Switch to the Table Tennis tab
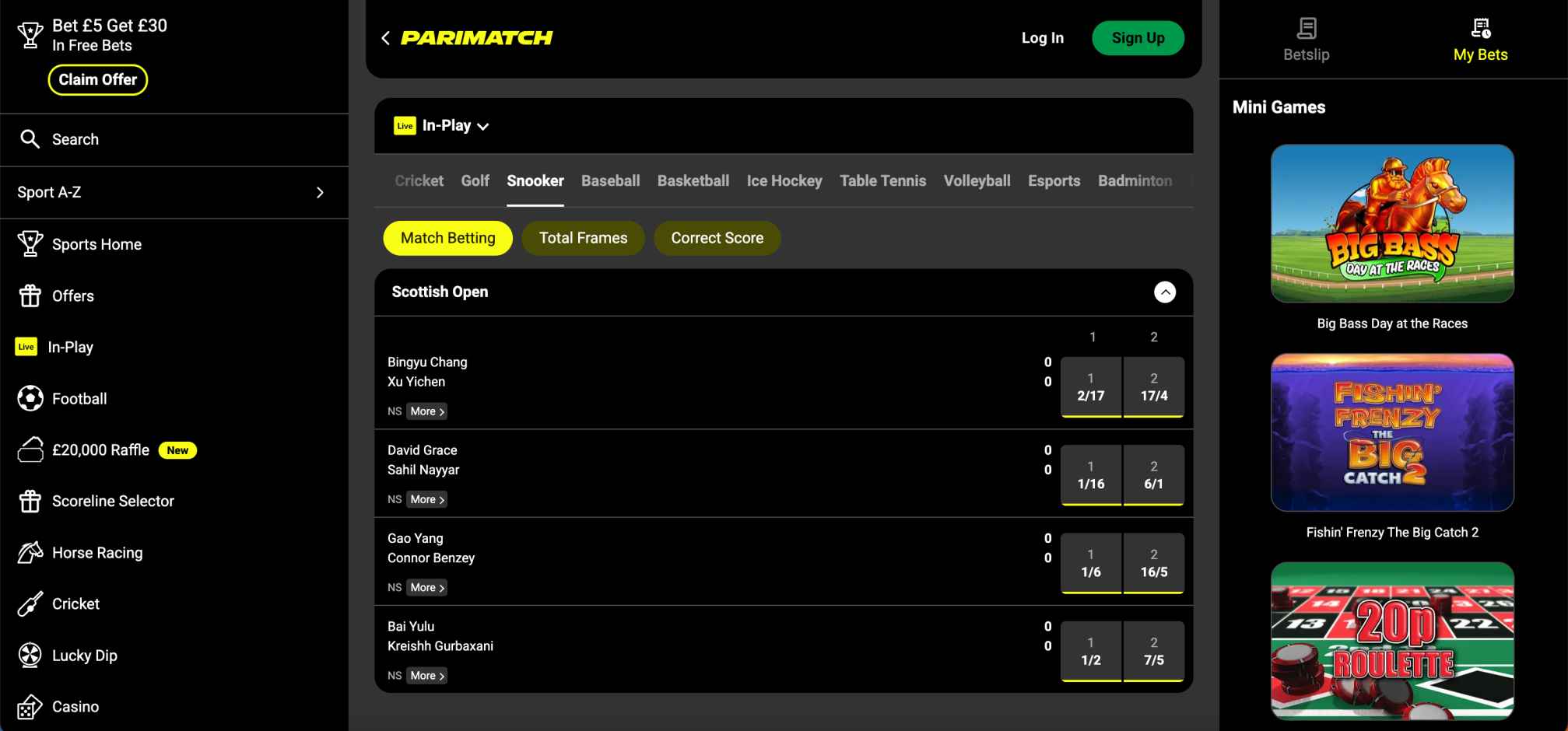 [x=882, y=180]
